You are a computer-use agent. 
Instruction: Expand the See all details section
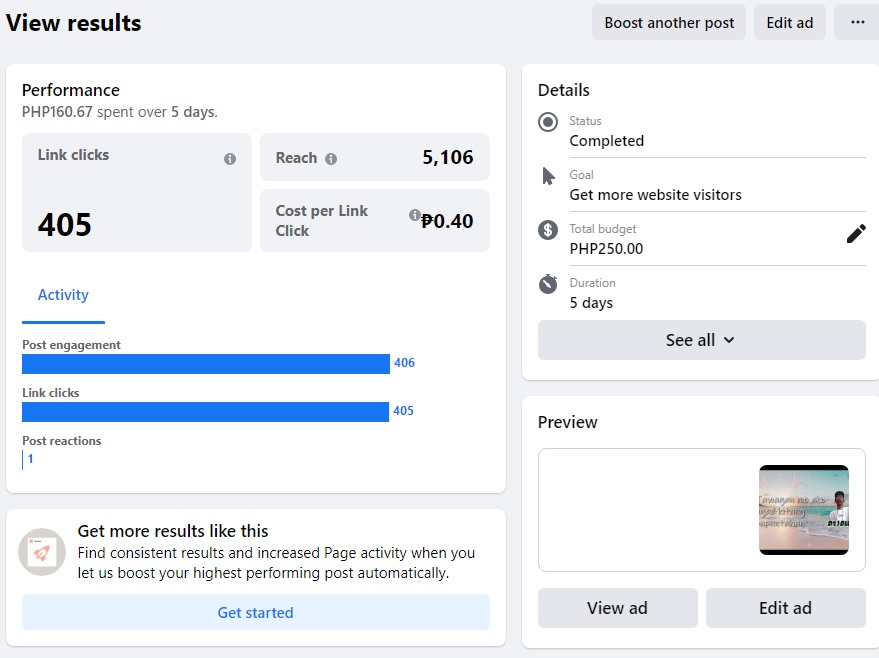click(701, 340)
